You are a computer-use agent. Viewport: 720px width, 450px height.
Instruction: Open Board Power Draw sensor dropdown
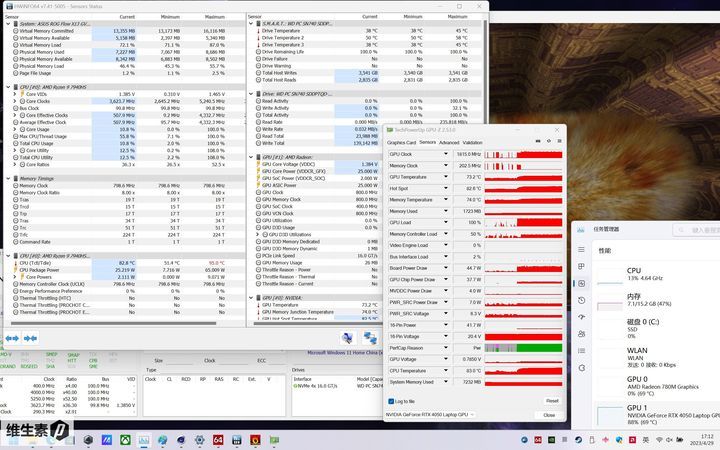tap(445, 268)
